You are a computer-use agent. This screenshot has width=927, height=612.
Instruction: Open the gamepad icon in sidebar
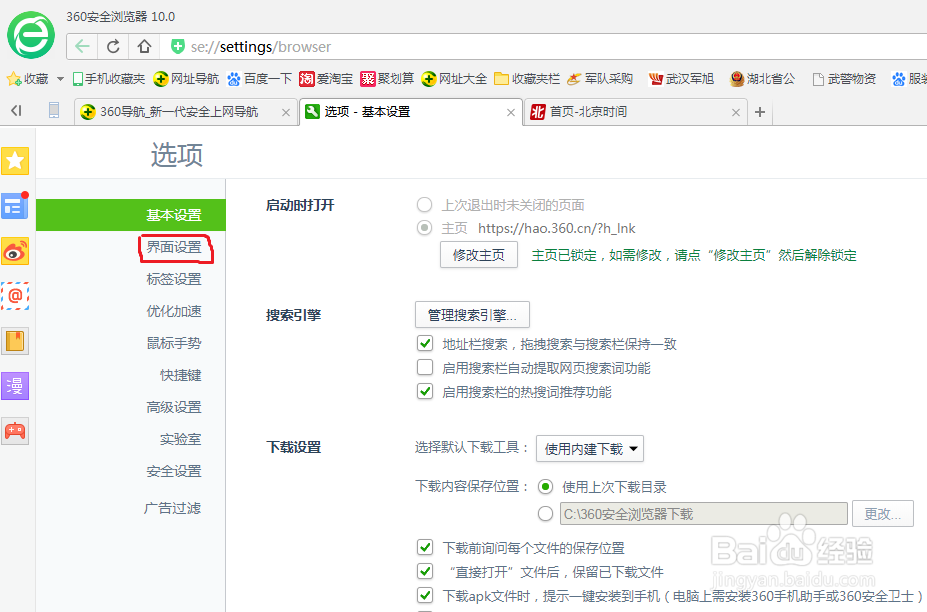click(16, 431)
